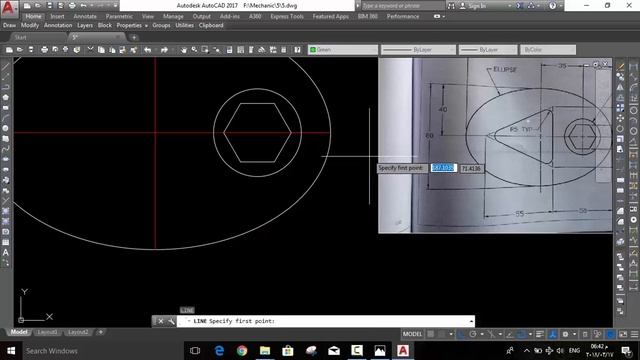Image resolution: width=640 pixels, height=360 pixels.
Task: Click the highlighted X coordinate dynamic input box
Action: pyautogui.click(x=443, y=168)
